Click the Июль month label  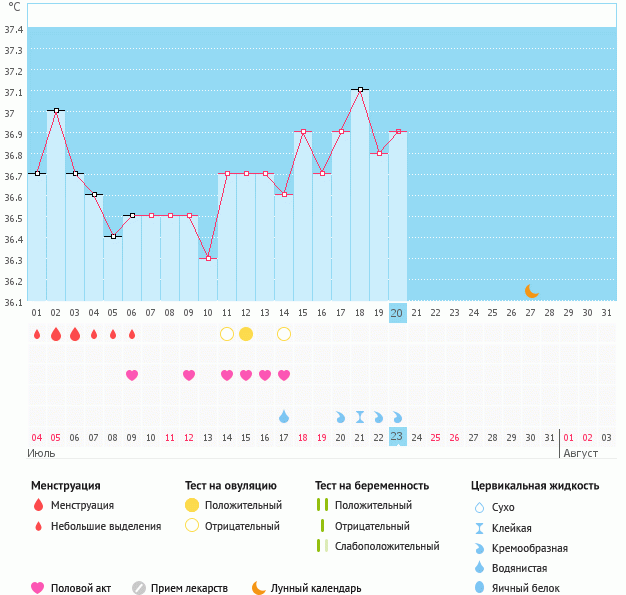(41, 453)
